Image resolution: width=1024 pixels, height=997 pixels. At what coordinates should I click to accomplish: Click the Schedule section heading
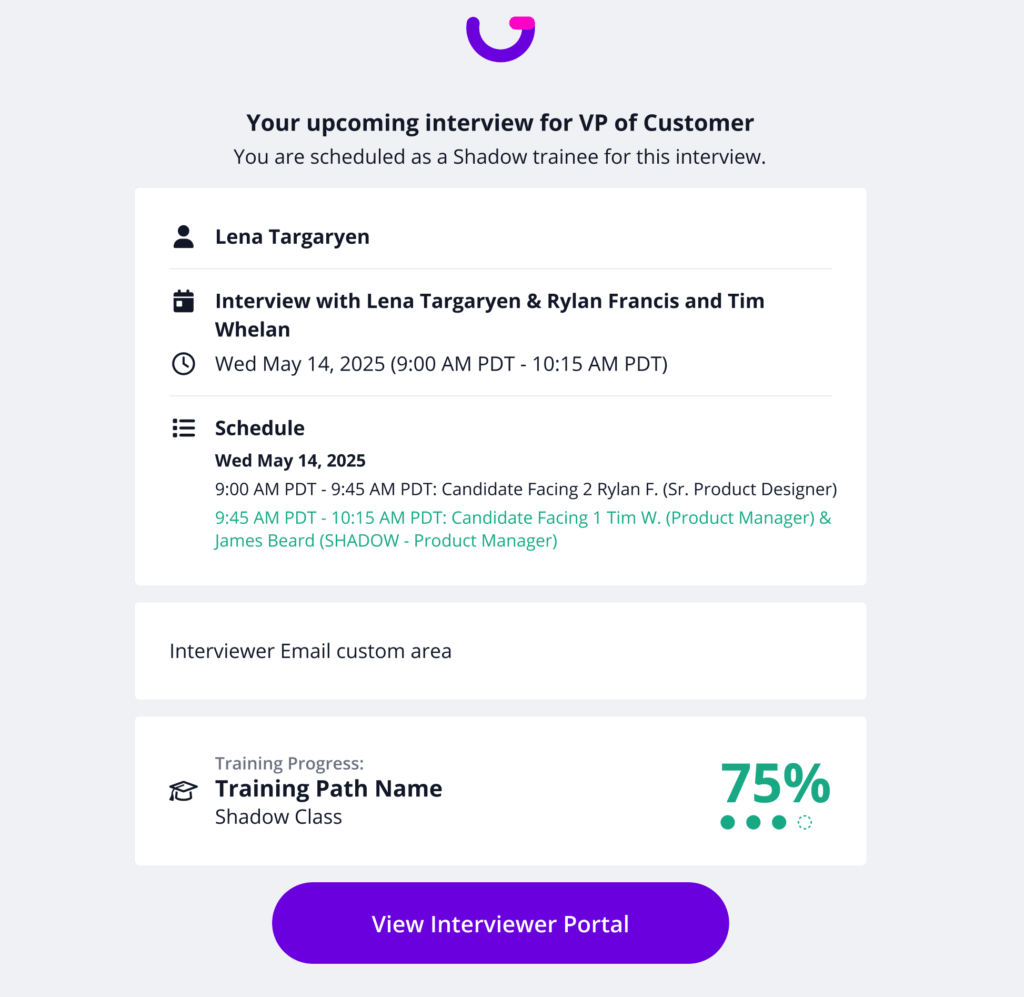pyautogui.click(x=260, y=428)
